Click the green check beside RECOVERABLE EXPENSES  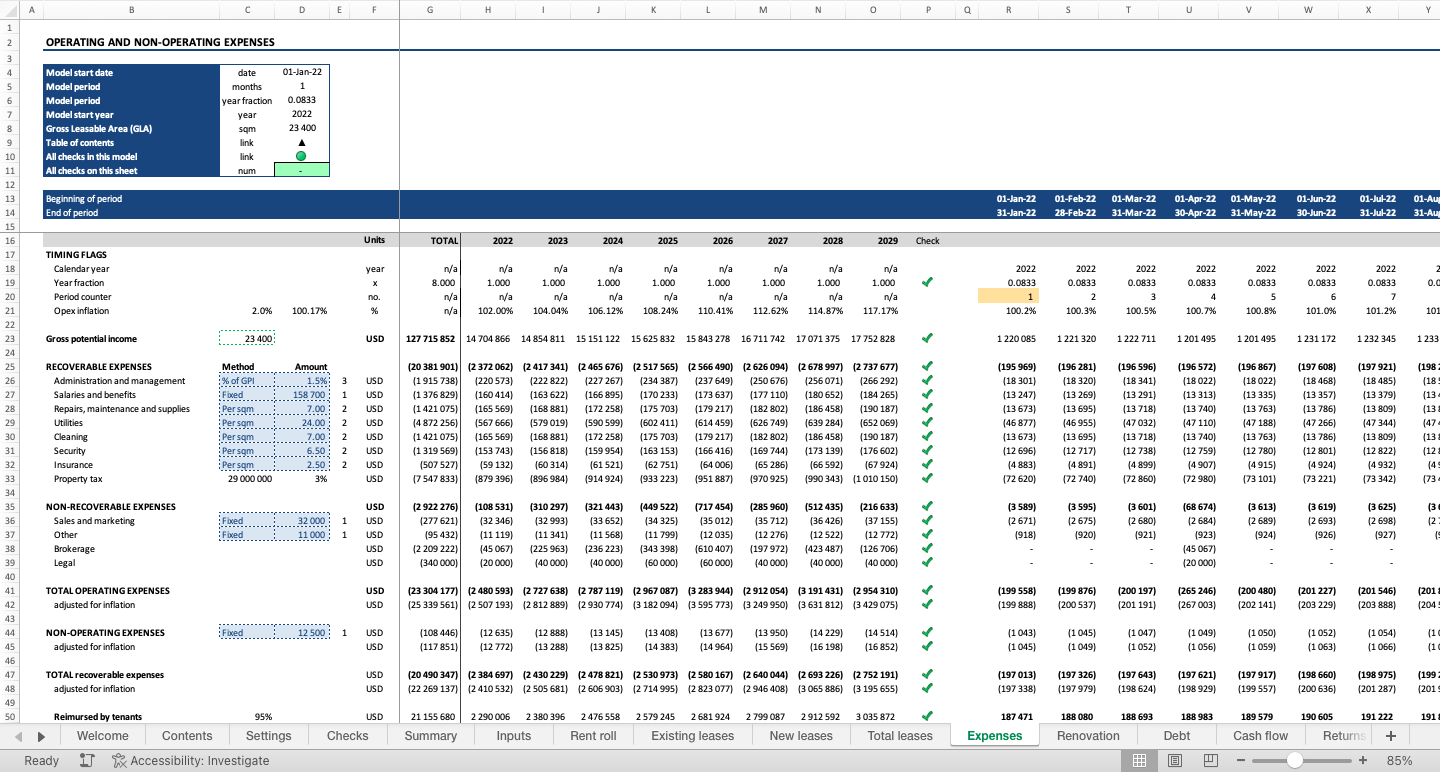tap(926, 366)
